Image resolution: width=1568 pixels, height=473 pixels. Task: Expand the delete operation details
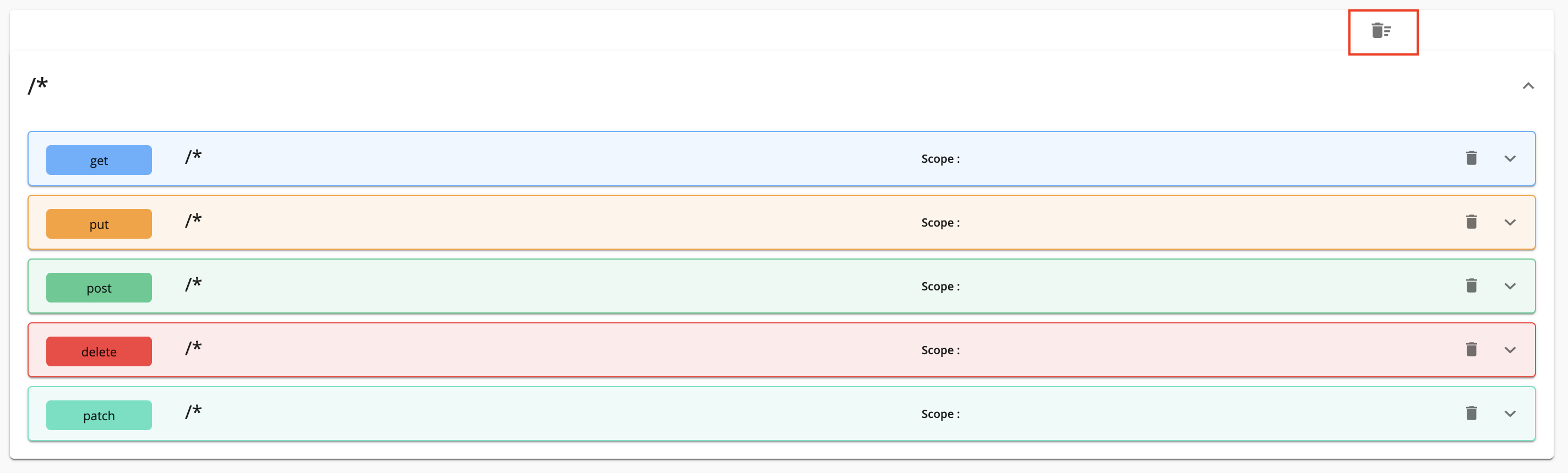point(1510,350)
